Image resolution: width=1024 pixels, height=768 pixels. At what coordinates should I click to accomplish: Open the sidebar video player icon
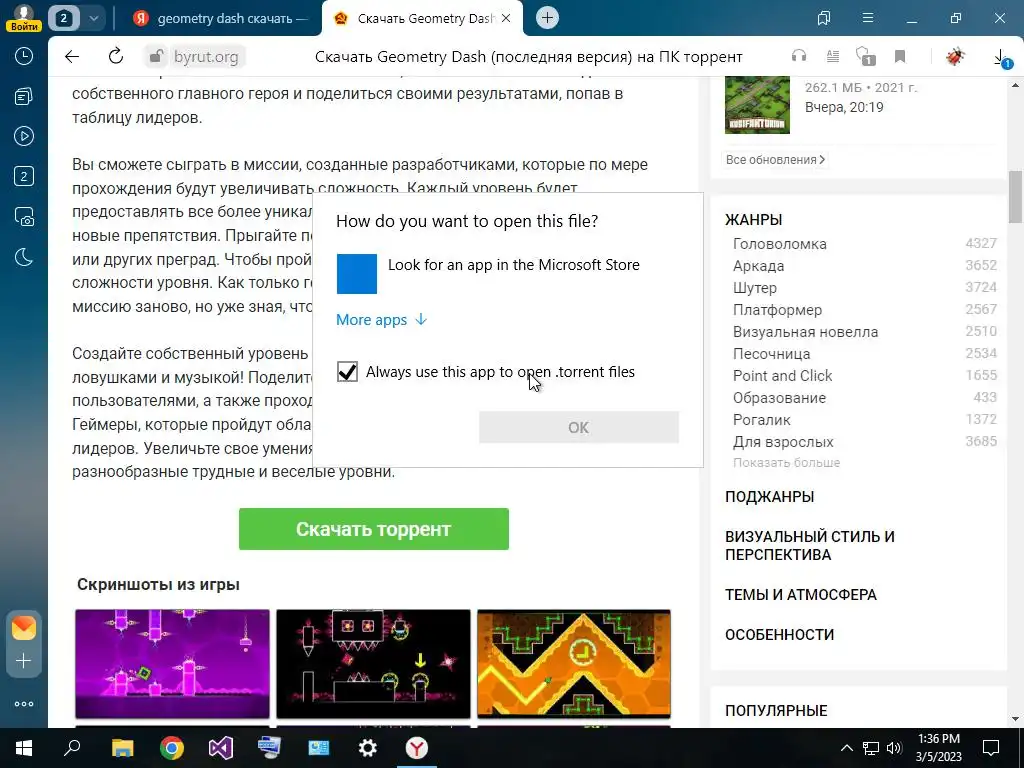(x=24, y=136)
